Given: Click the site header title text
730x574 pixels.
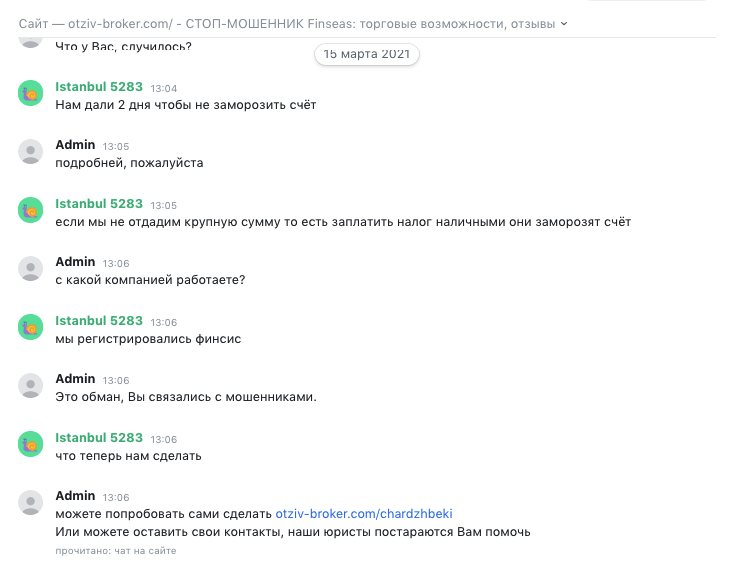Looking at the screenshot, I should coord(287,24).
